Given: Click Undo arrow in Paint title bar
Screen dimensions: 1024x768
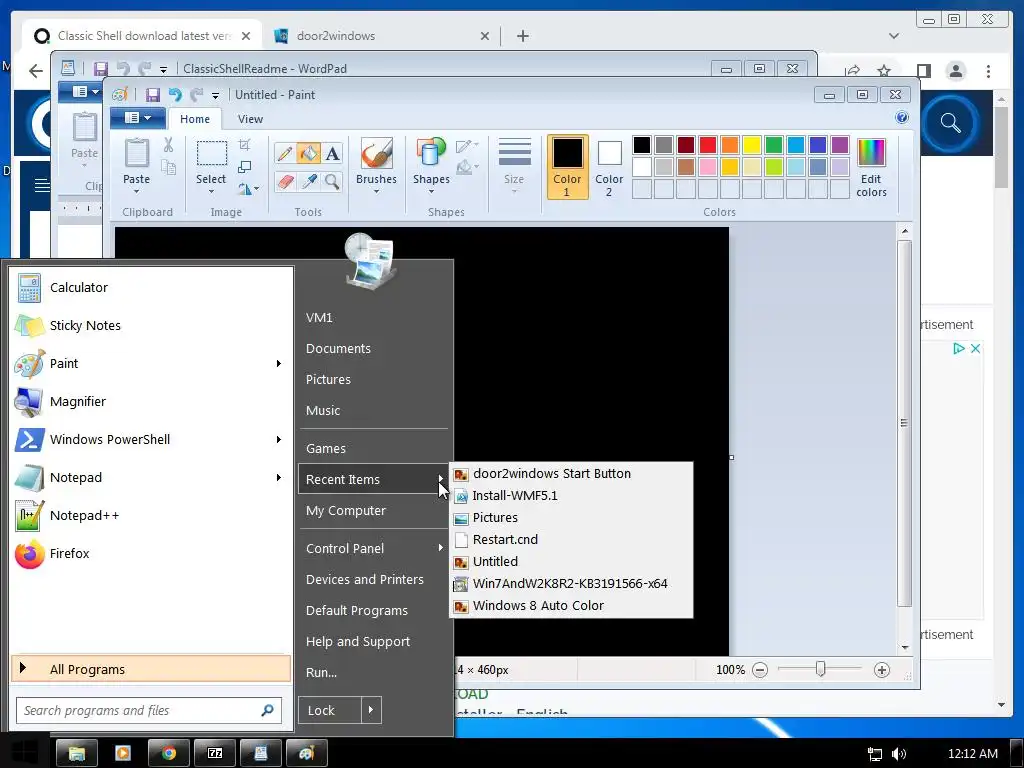Looking at the screenshot, I should 175,95.
